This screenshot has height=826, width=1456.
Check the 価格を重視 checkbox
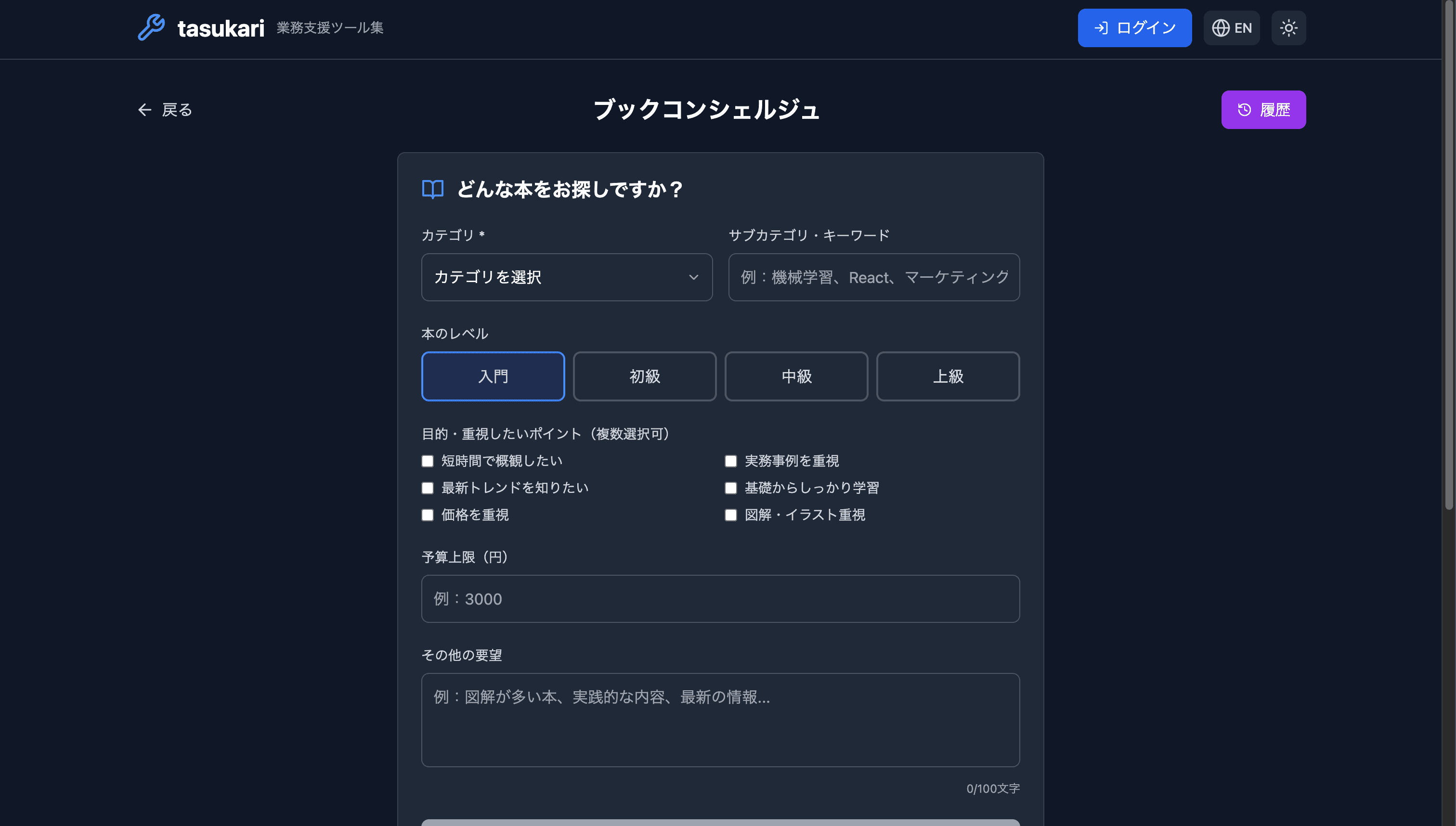pyautogui.click(x=427, y=515)
